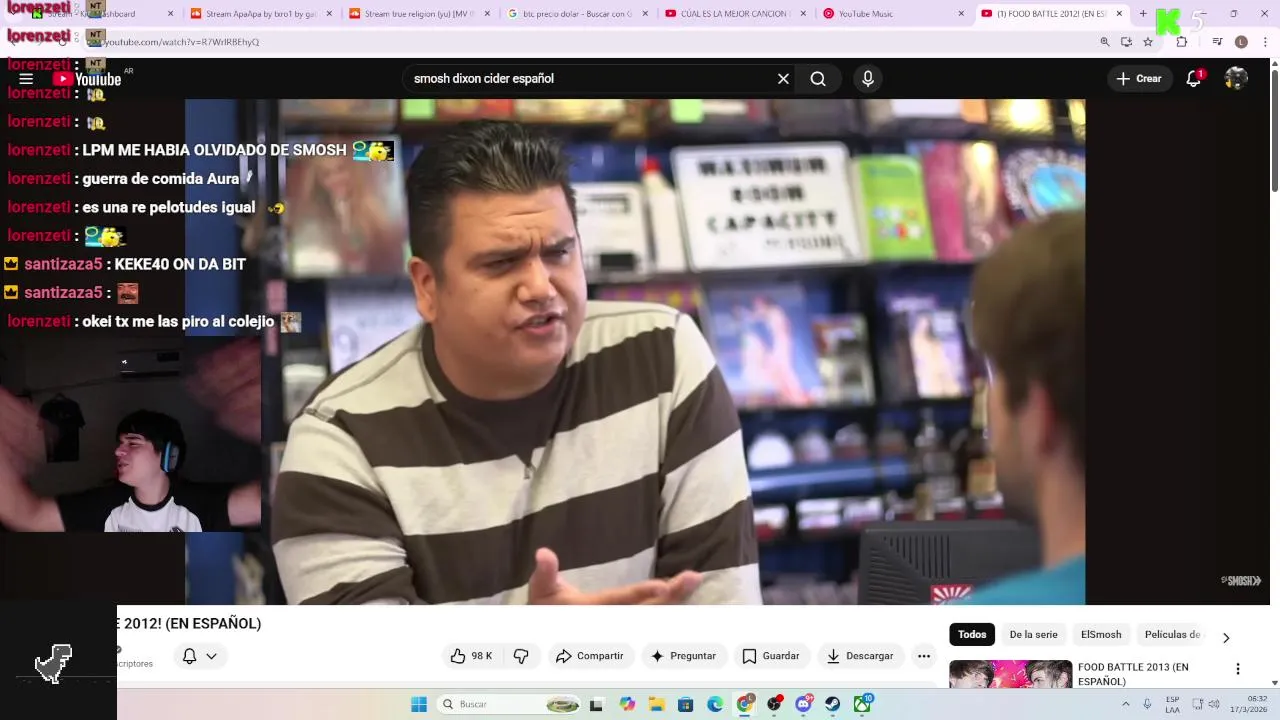Open the YouTube hamburger guide menu
1280x720 pixels.
pos(26,79)
